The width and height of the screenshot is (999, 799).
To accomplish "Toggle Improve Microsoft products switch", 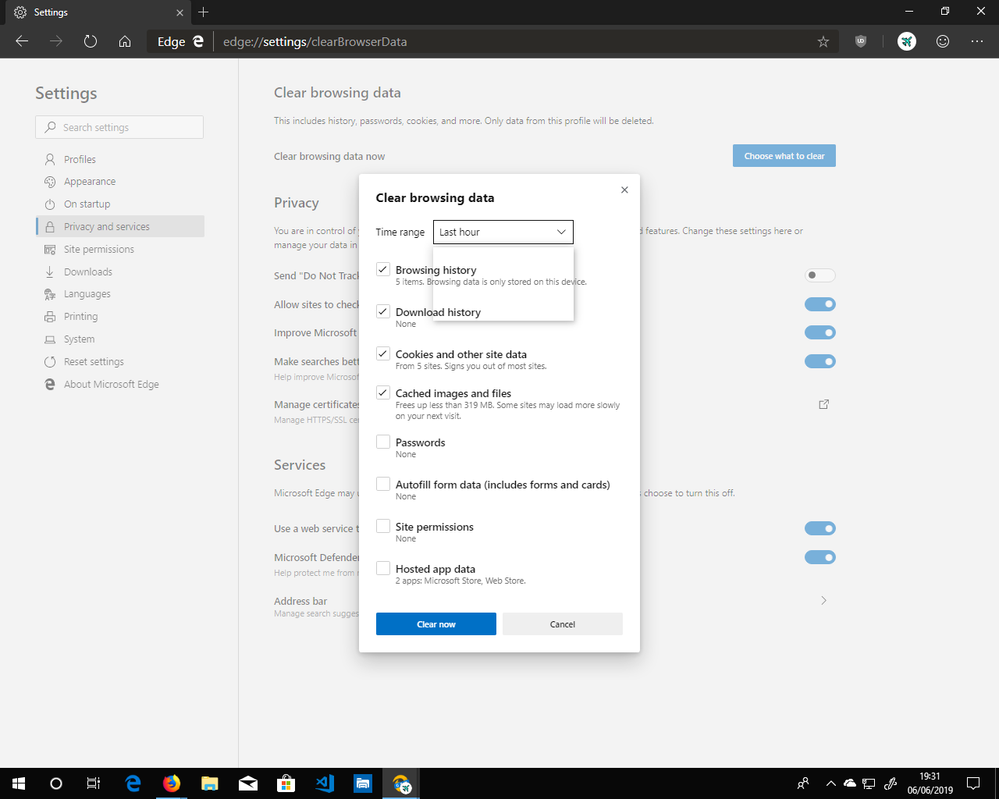I will [820, 332].
